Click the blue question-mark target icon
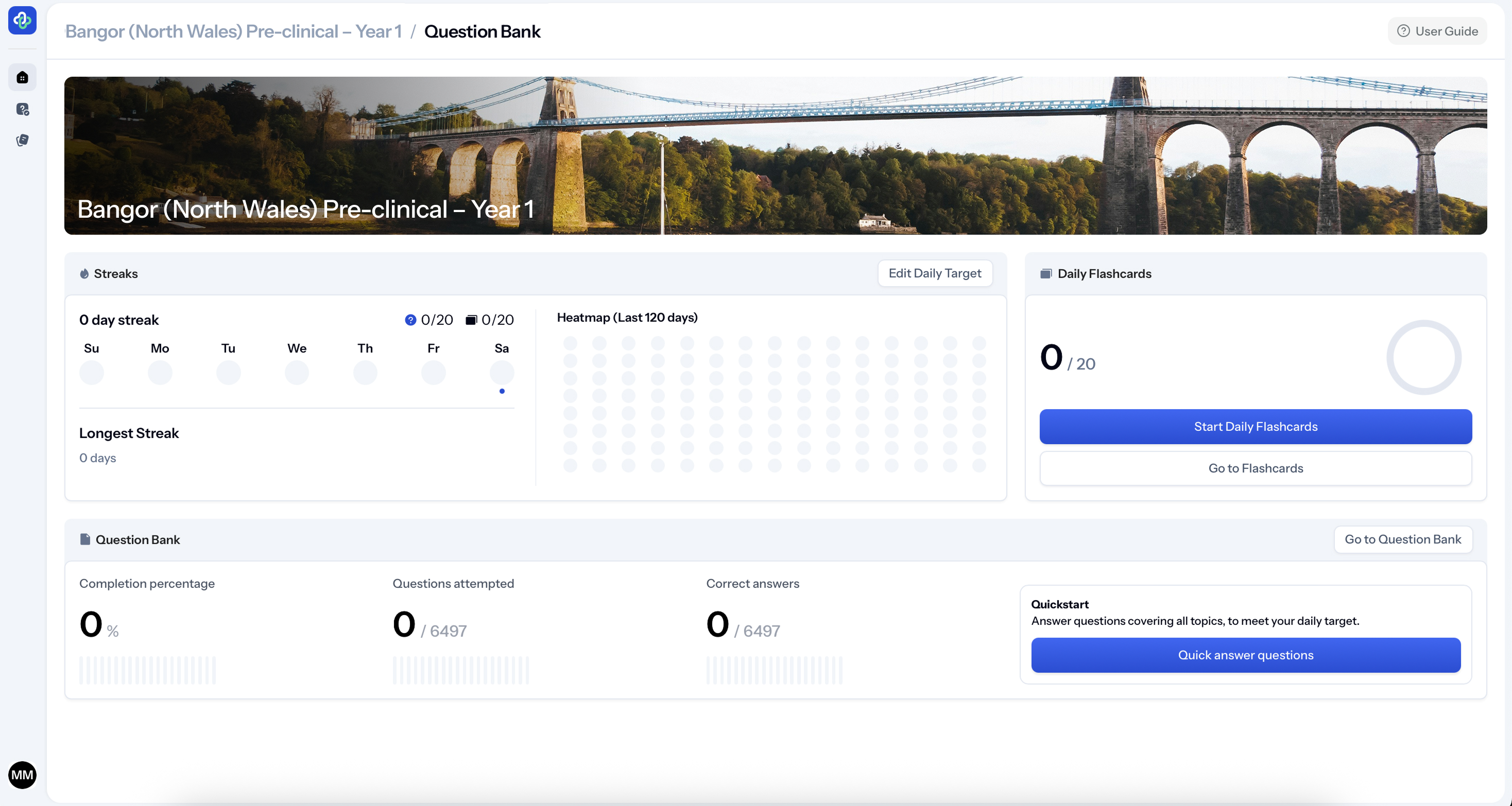This screenshot has height=806, width=1512. [410, 320]
